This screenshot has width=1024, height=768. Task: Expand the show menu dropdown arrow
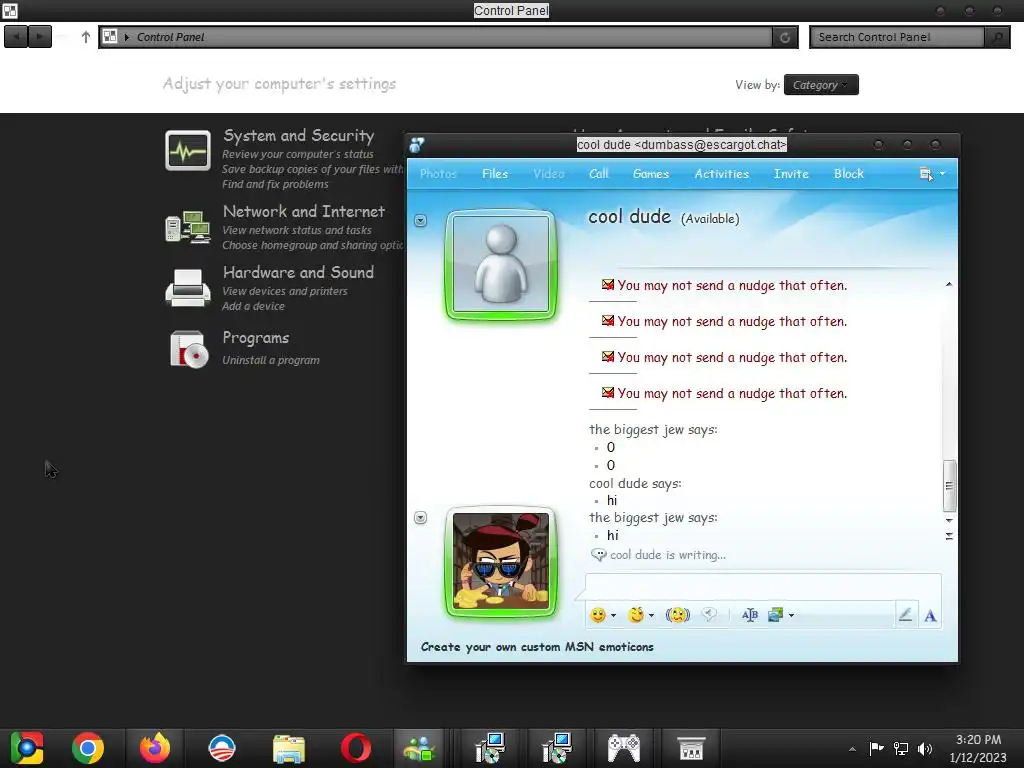942,174
